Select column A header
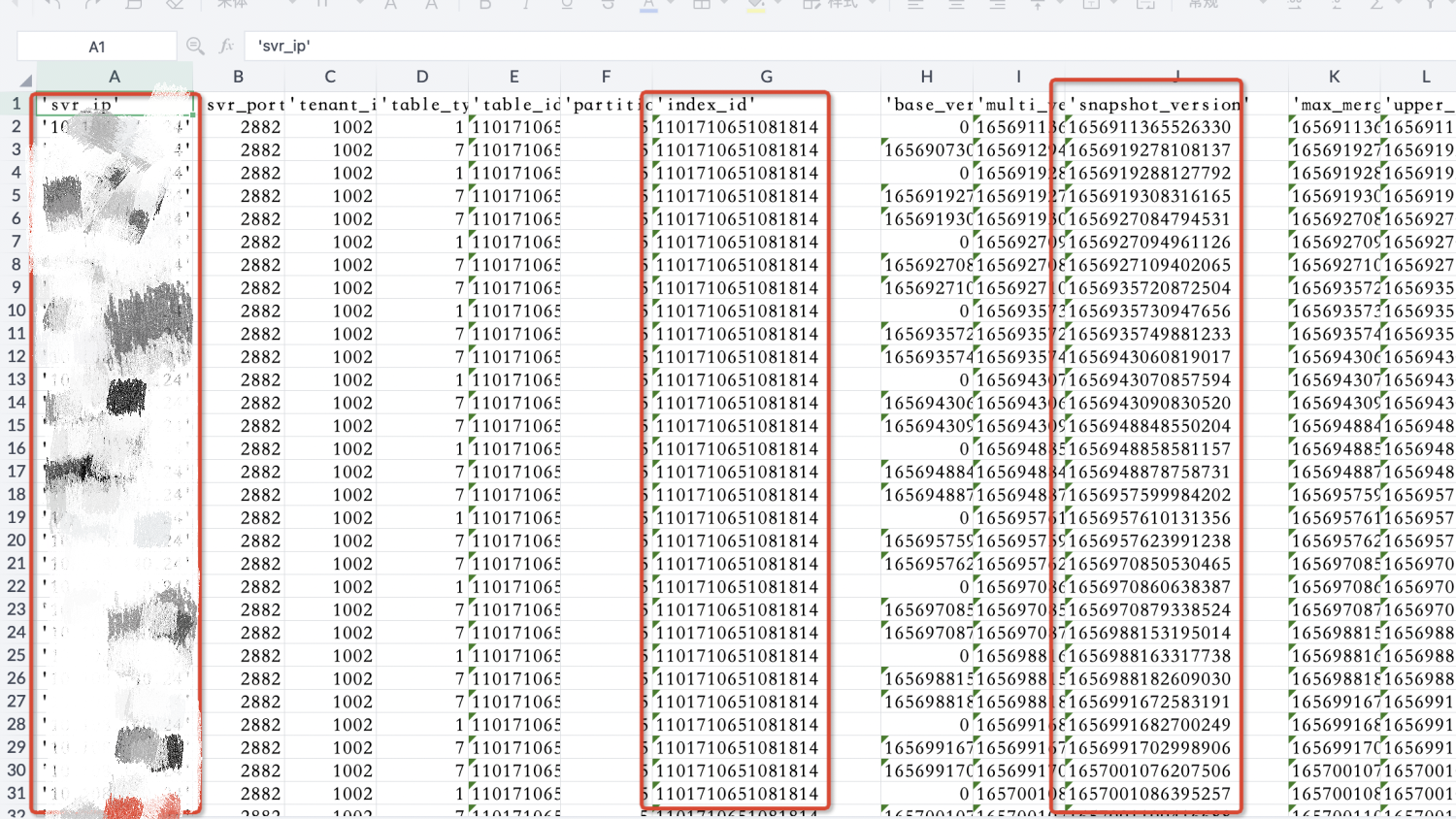The width and height of the screenshot is (1456, 819). (115, 77)
